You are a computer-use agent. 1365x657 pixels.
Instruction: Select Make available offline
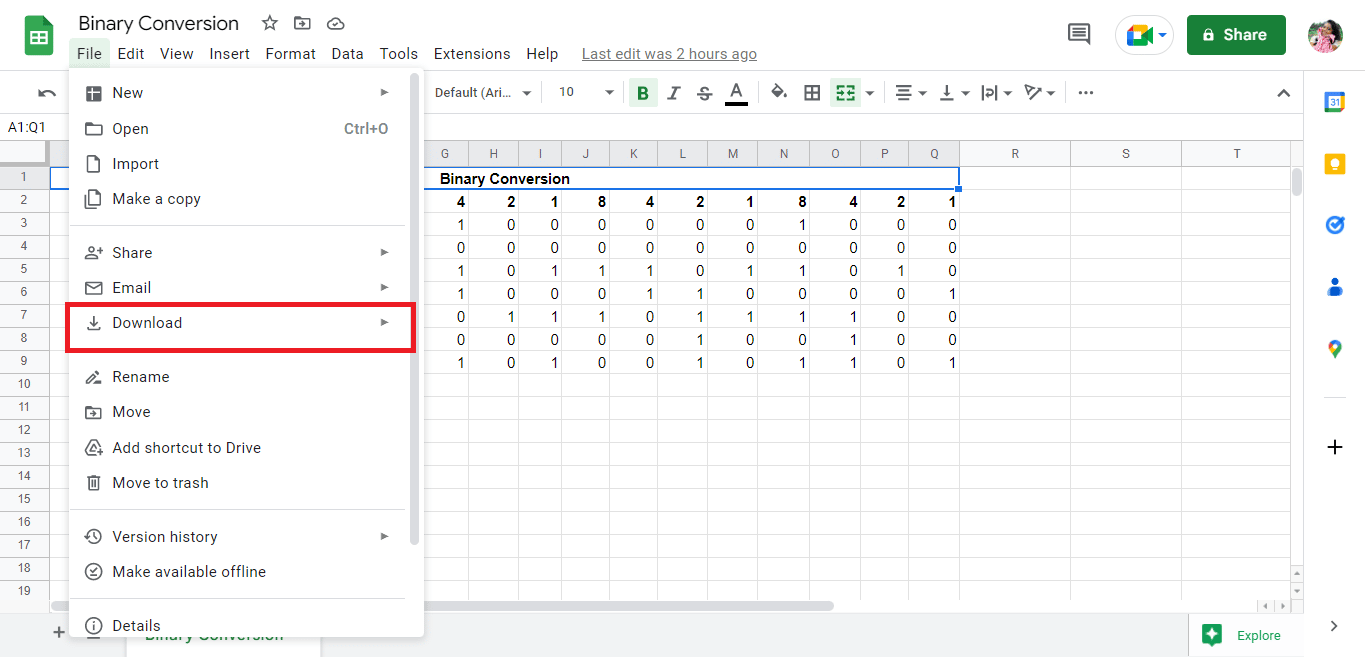[238, 572]
